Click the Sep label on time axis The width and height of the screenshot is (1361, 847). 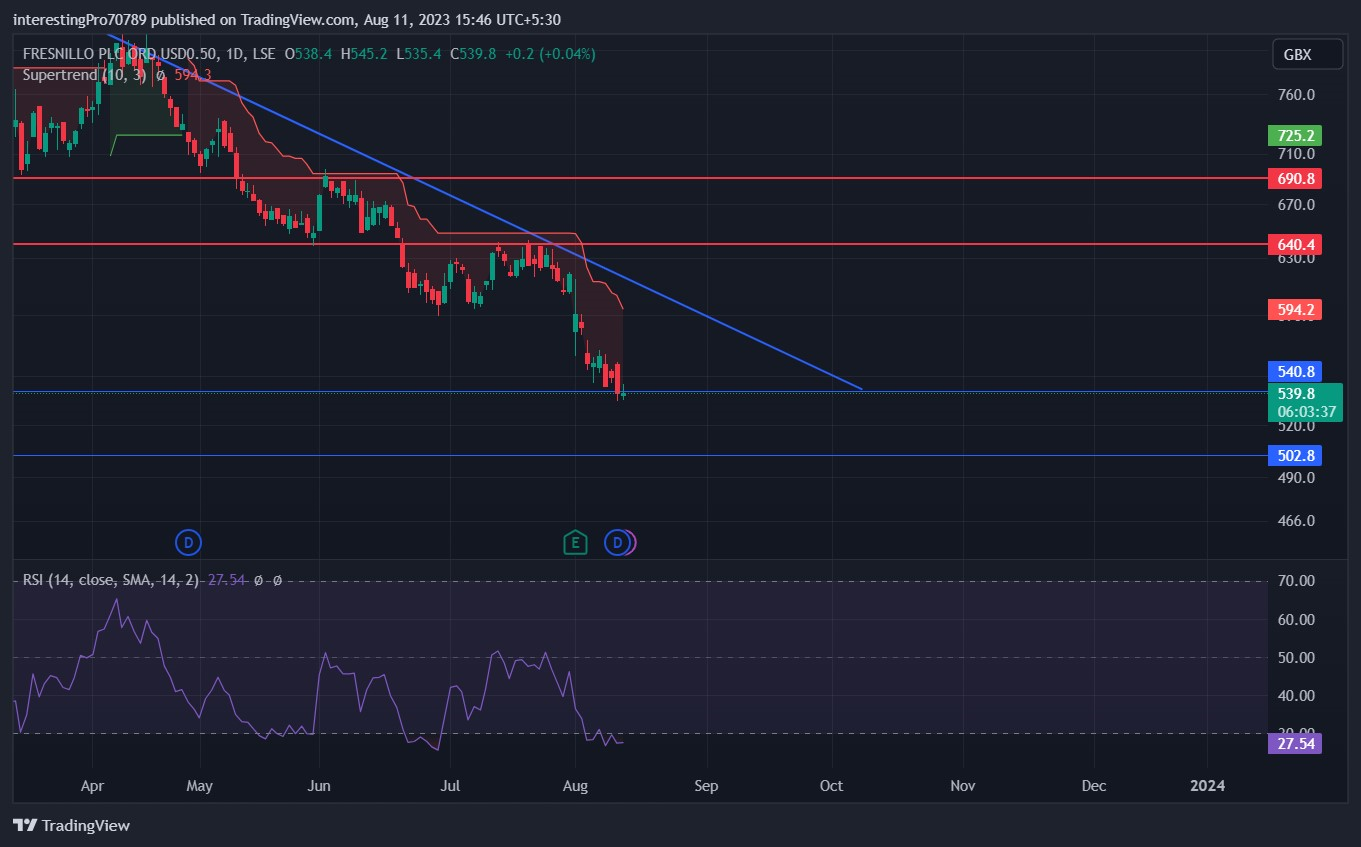(x=706, y=786)
